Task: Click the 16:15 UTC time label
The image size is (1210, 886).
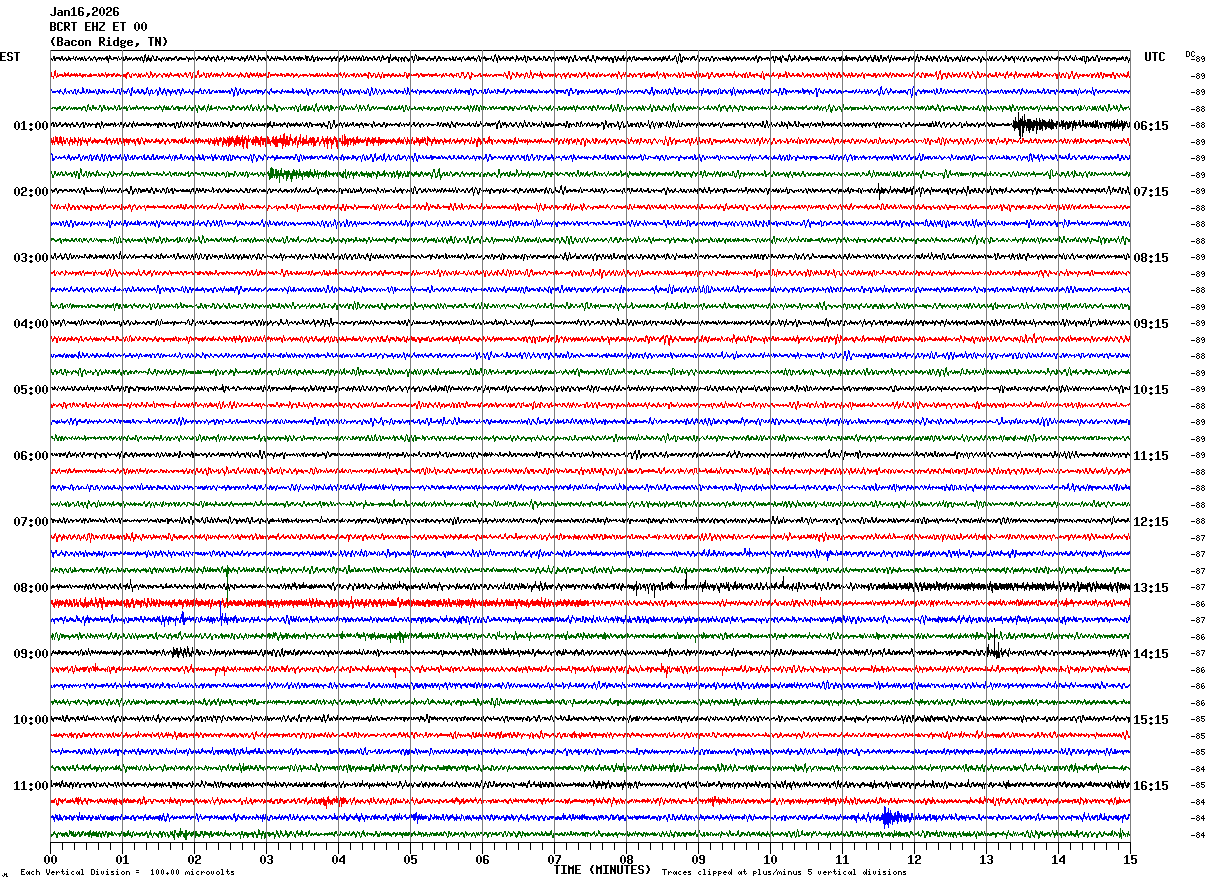Action: click(x=1151, y=786)
